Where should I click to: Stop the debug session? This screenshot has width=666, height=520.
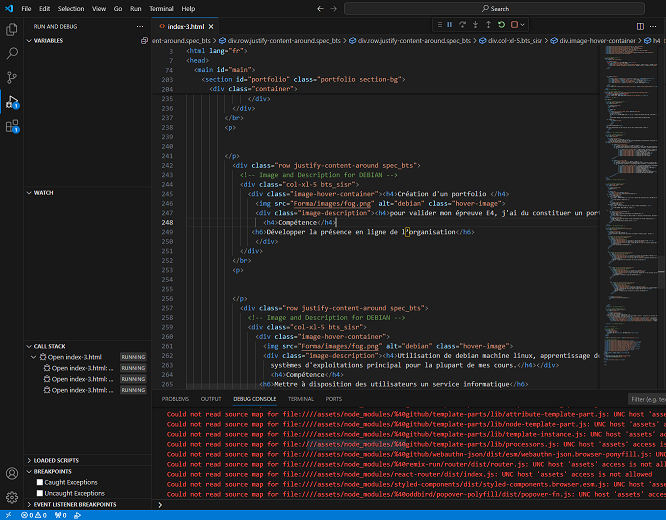coord(512,24)
